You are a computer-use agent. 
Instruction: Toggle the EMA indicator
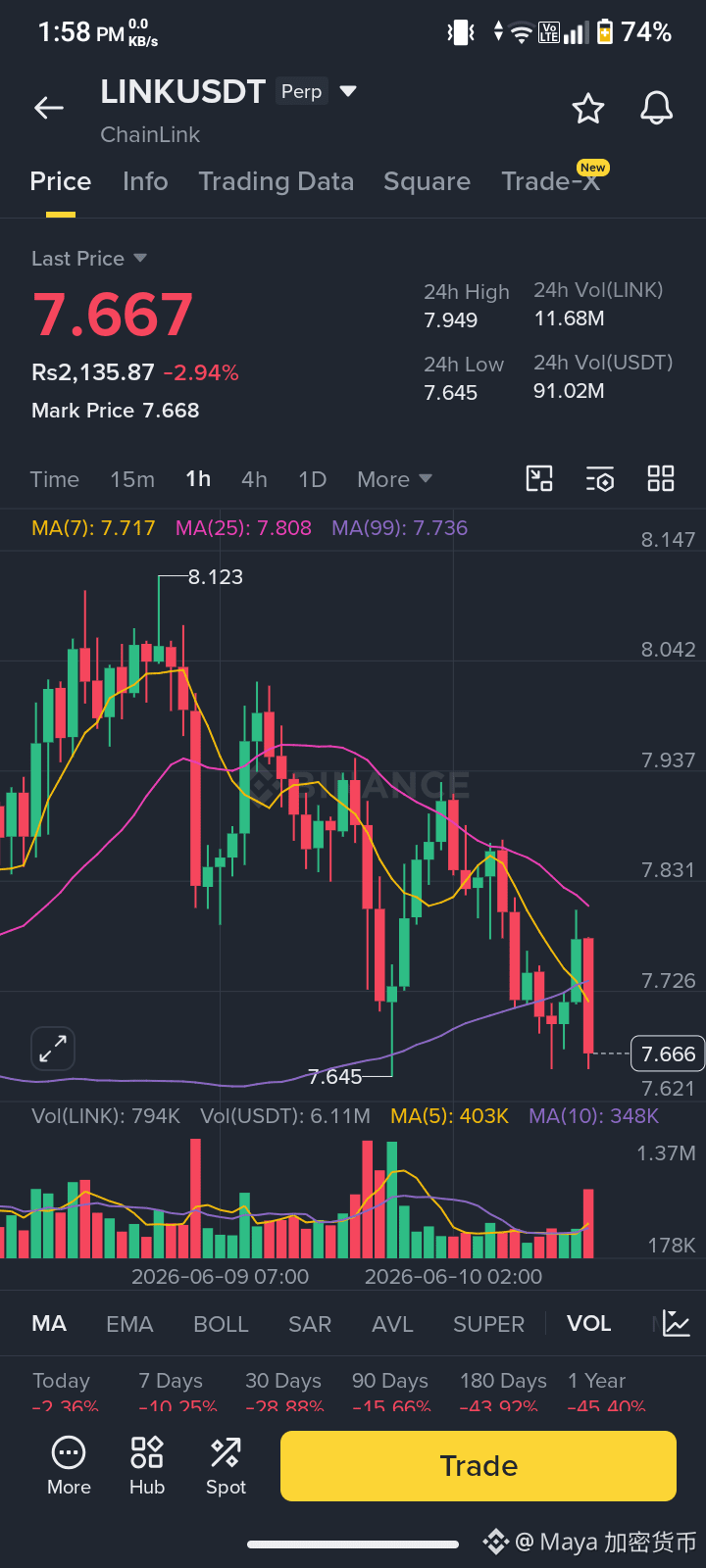pos(129,1324)
